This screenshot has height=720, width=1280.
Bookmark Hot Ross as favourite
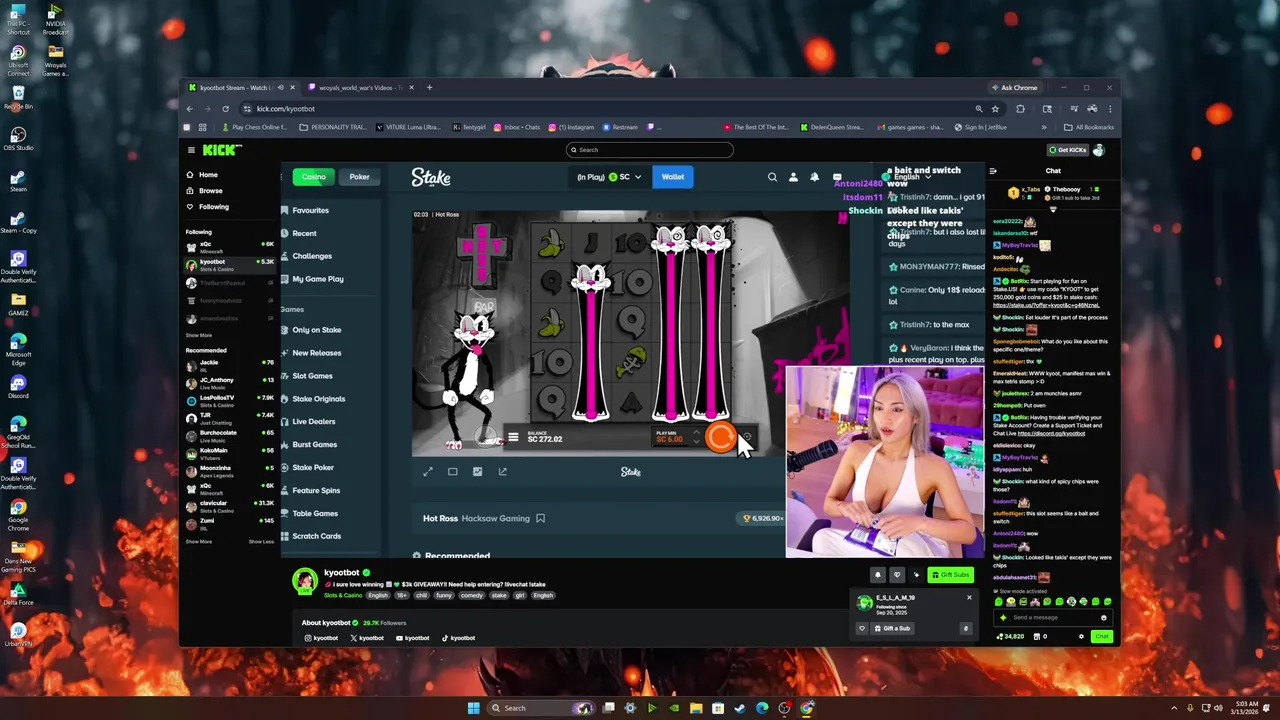[x=540, y=518]
